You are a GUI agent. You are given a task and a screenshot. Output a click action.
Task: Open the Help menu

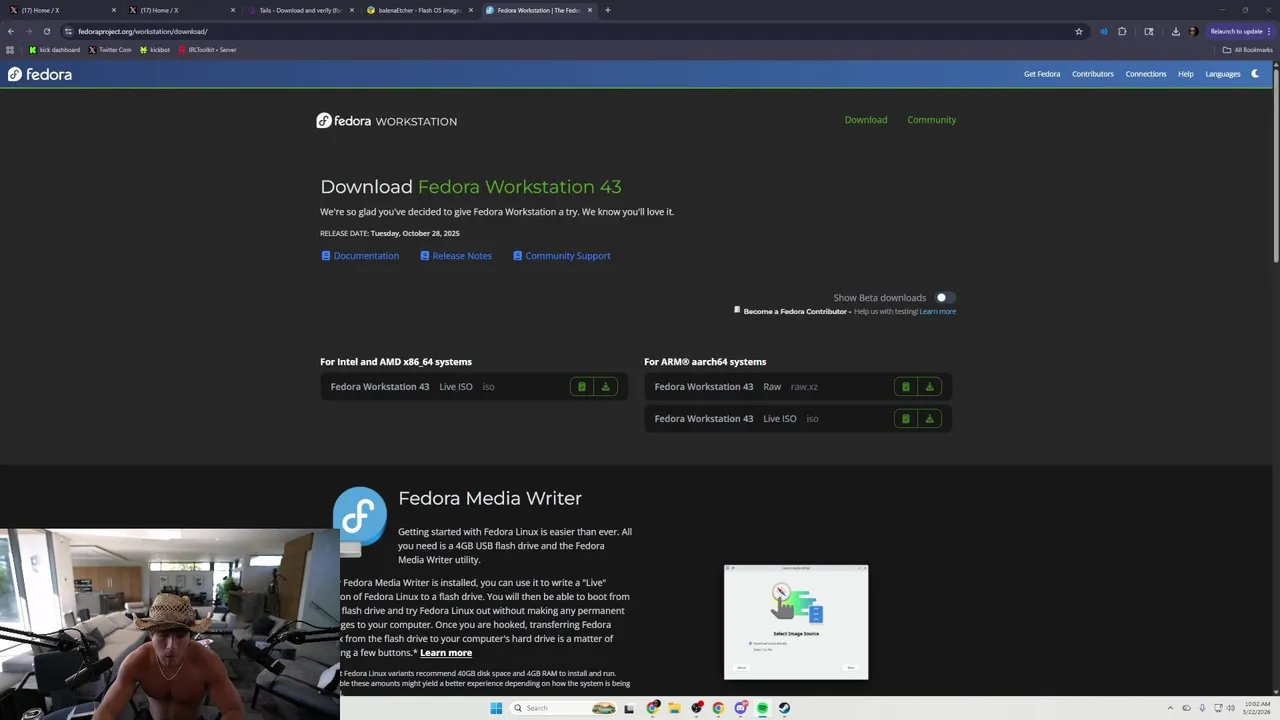pyautogui.click(x=1185, y=74)
